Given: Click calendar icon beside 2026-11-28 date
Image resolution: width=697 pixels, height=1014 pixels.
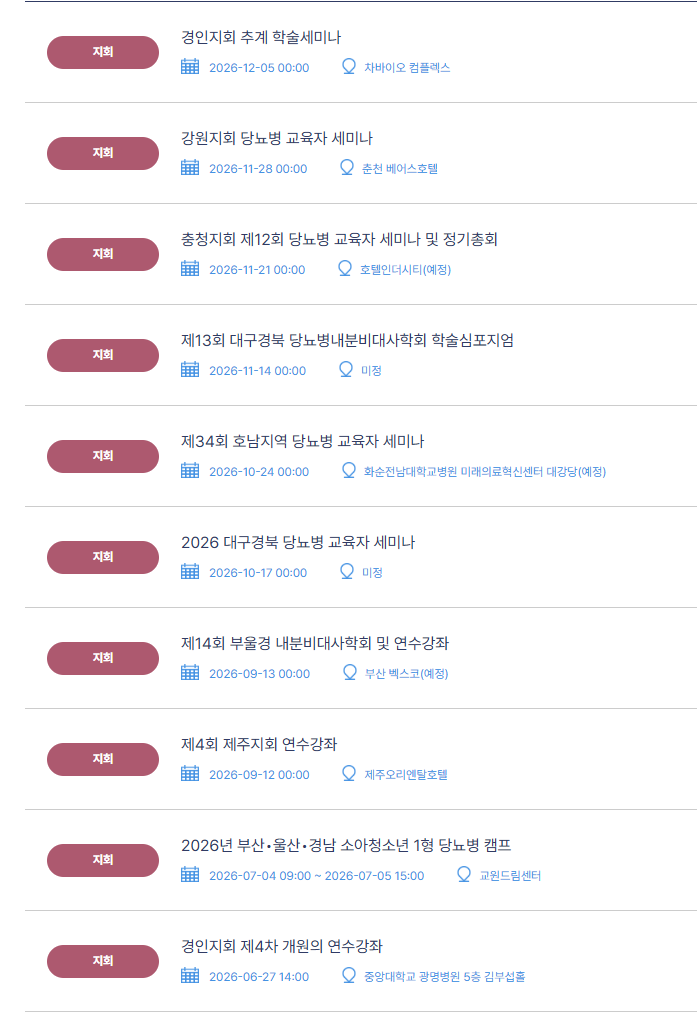Looking at the screenshot, I should pyautogui.click(x=190, y=168).
